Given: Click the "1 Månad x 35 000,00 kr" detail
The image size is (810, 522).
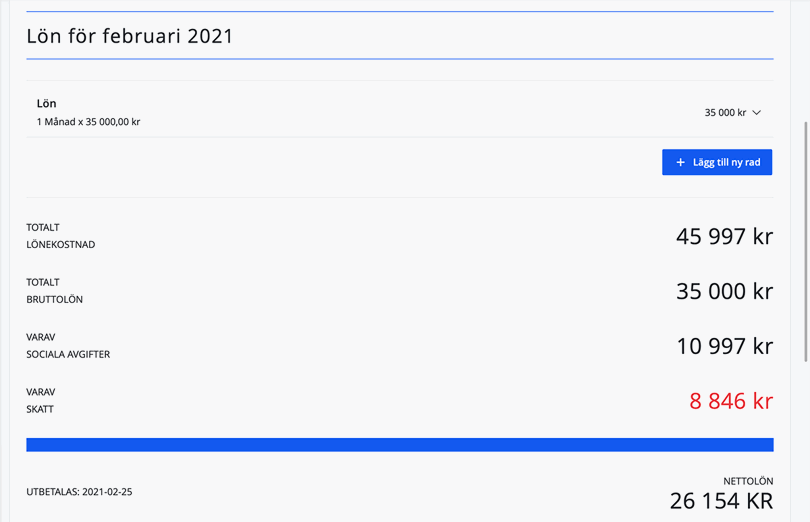Looking at the screenshot, I should coord(88,122).
